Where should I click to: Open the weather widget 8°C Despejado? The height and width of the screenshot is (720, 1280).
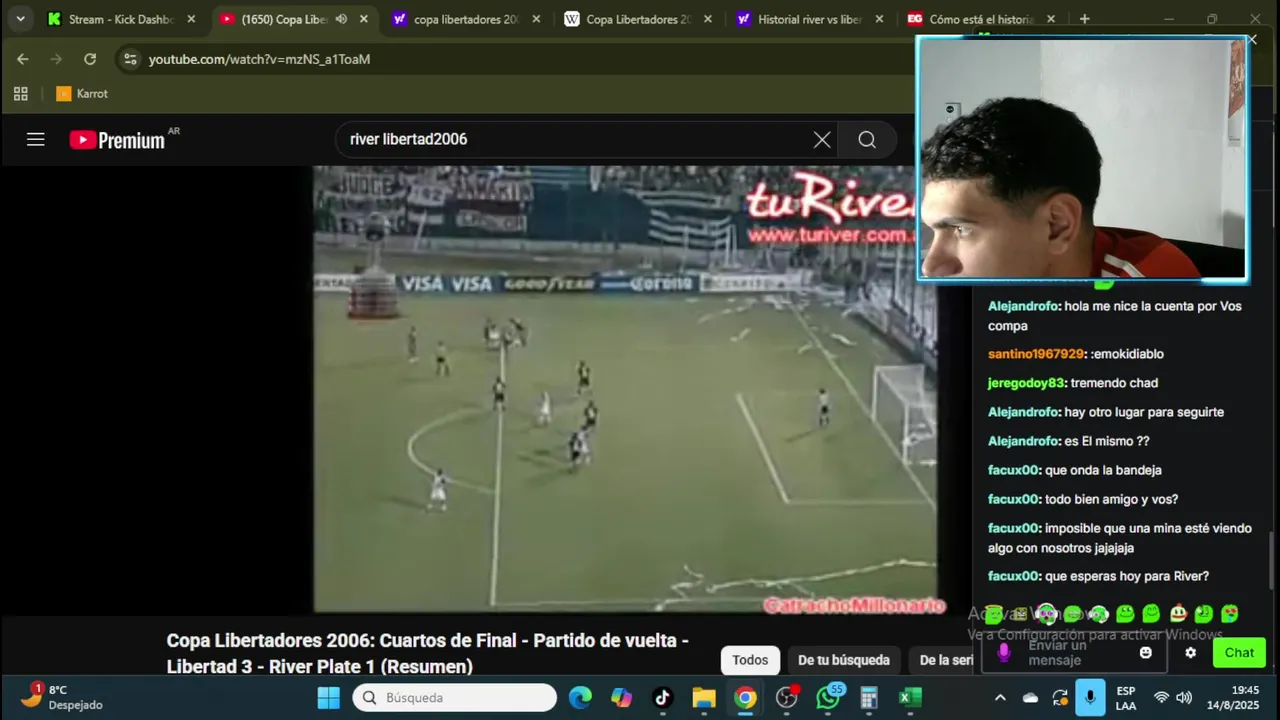pyautogui.click(x=62, y=698)
